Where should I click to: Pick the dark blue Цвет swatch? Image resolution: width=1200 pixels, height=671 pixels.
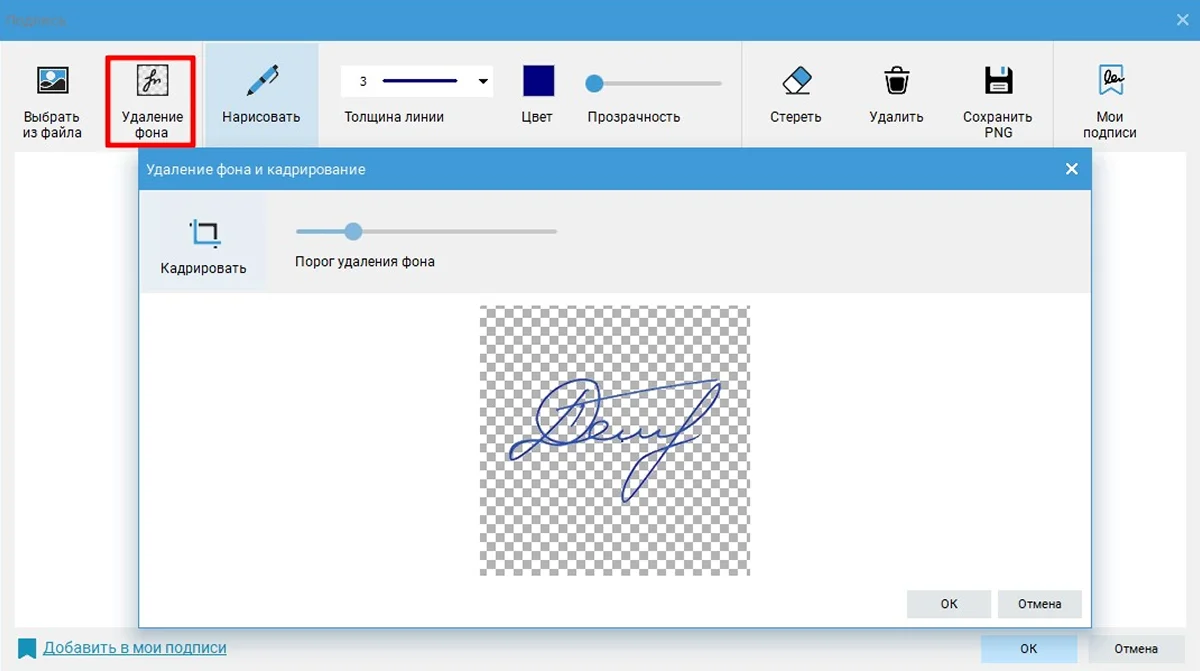(538, 81)
